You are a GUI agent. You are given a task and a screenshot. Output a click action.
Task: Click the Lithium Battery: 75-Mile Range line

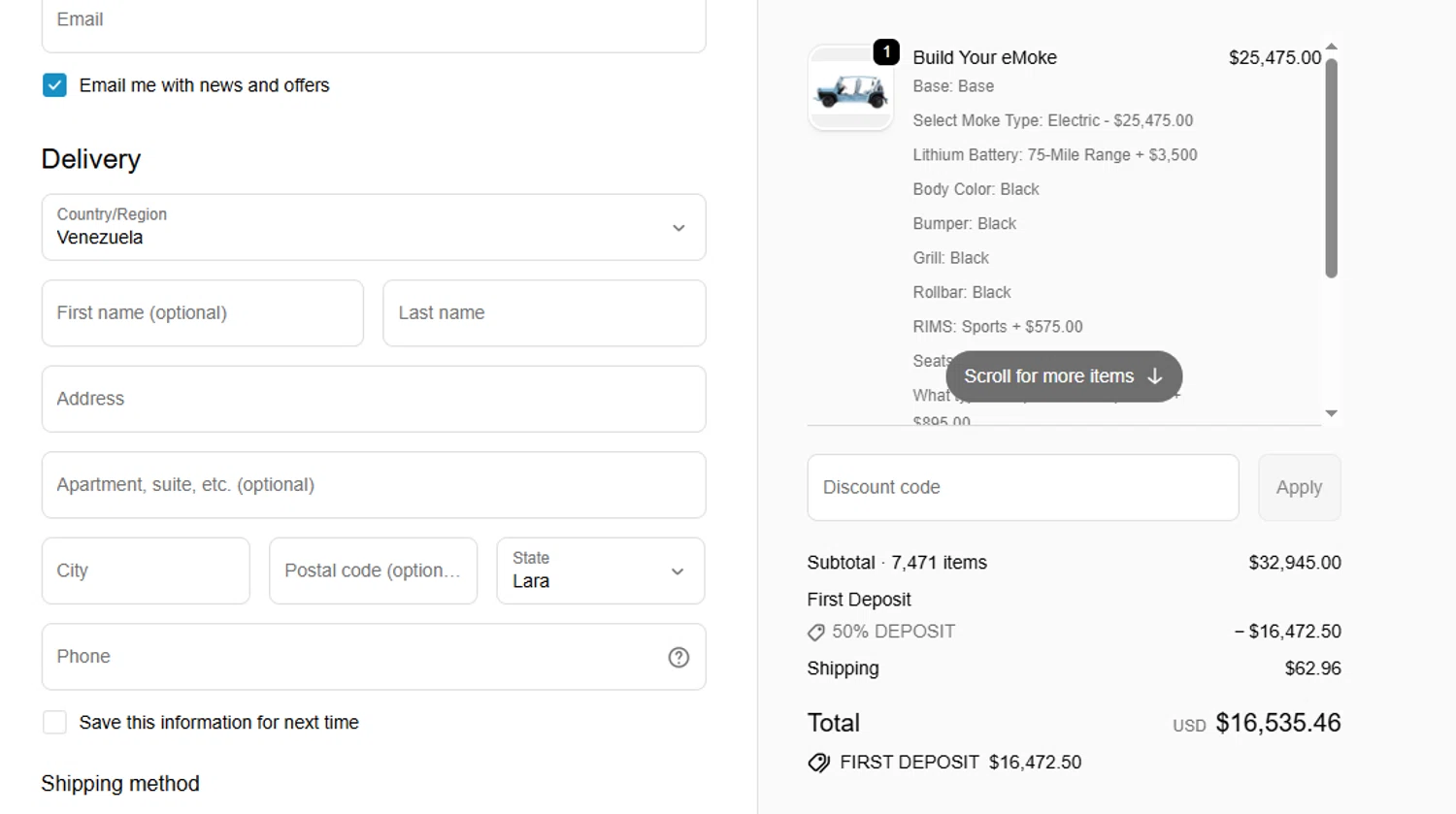click(1055, 155)
